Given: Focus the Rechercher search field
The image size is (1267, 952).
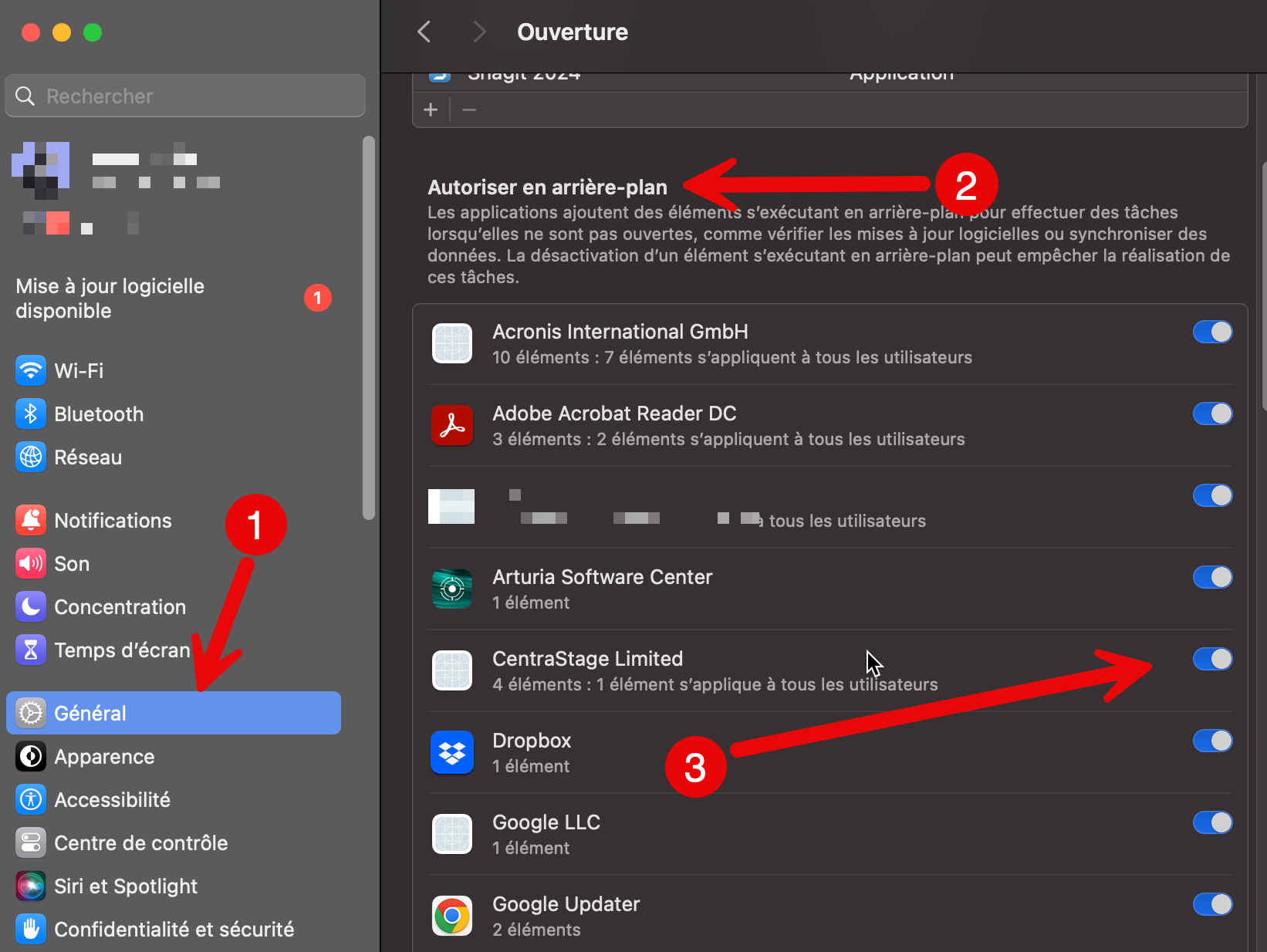Looking at the screenshot, I should coord(185,96).
